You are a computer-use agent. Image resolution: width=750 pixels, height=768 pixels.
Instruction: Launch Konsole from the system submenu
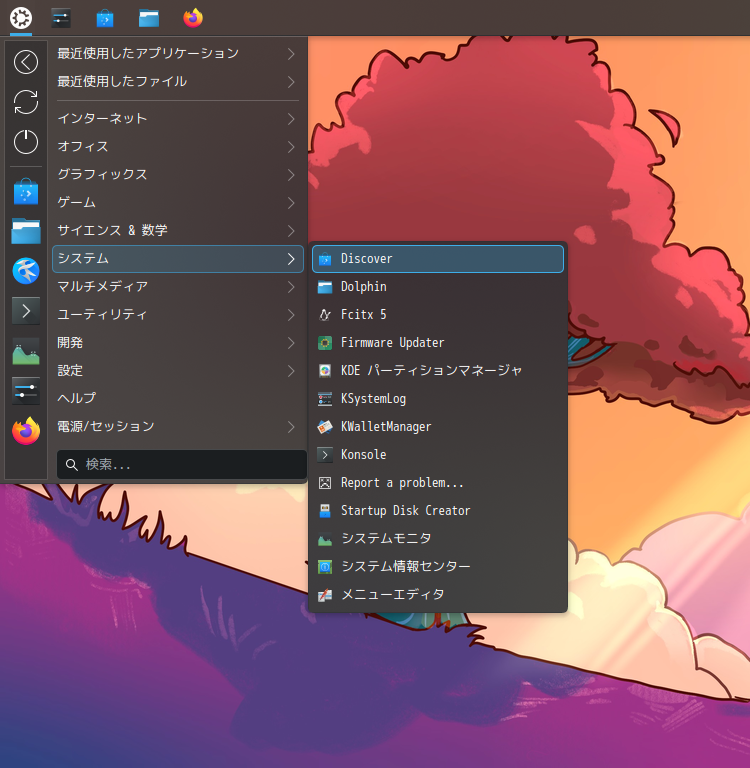(438, 455)
